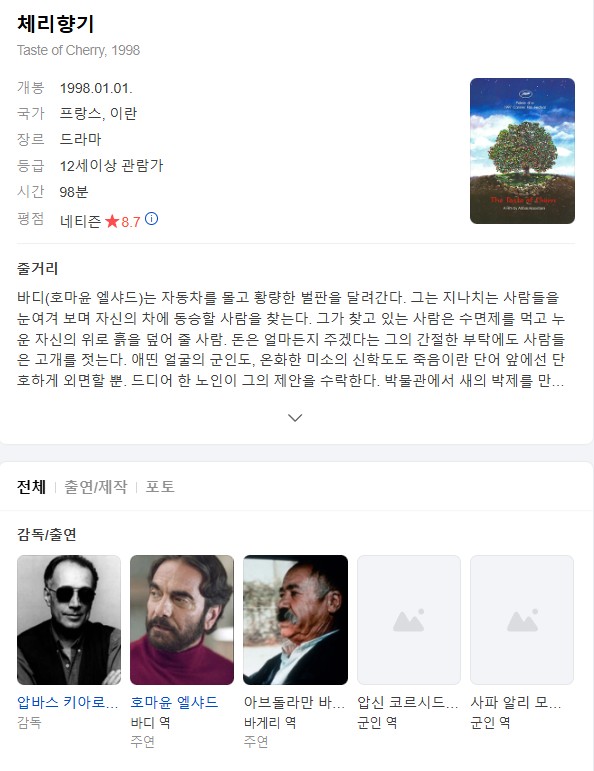
Task: Click the placeholder image above 사파 알리
Action: [522, 620]
